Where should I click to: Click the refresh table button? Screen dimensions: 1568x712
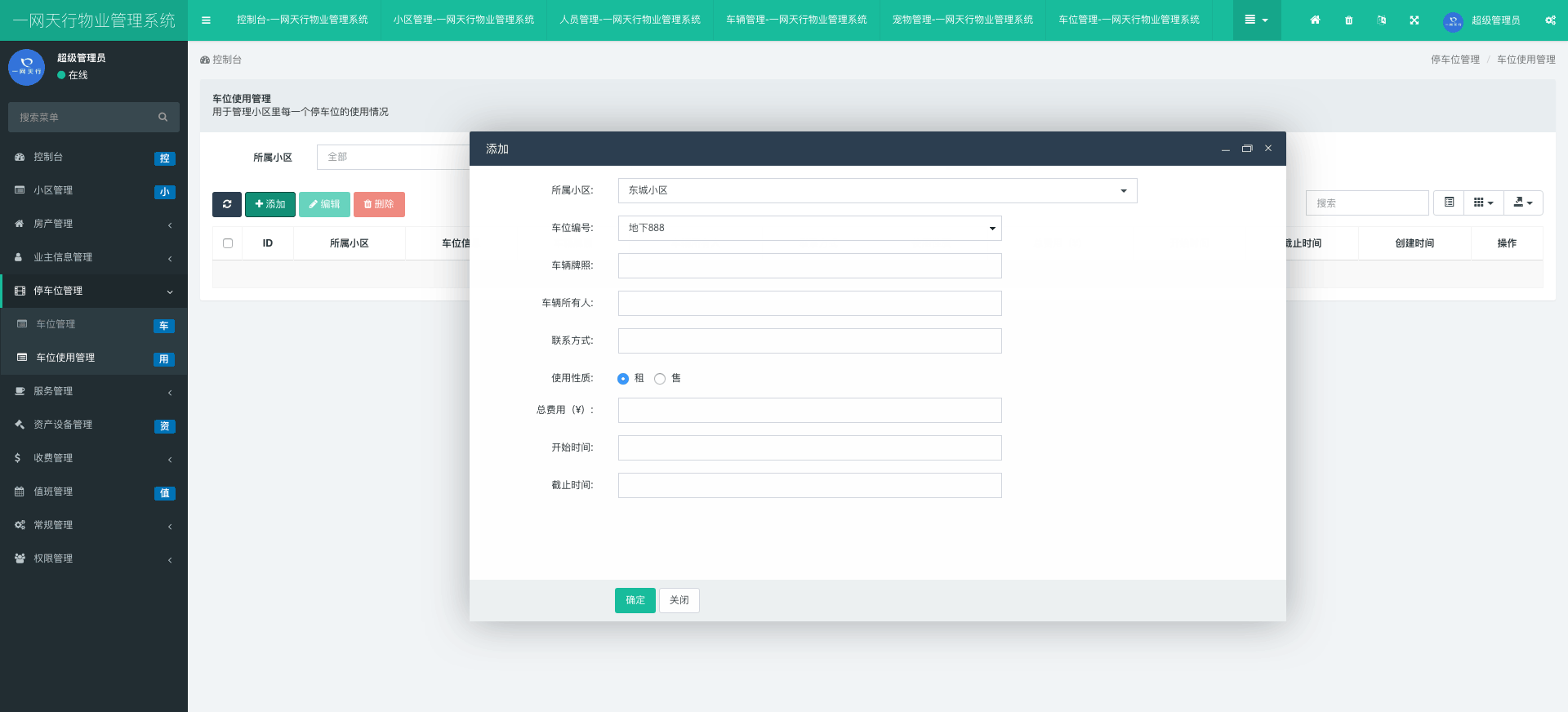click(227, 204)
